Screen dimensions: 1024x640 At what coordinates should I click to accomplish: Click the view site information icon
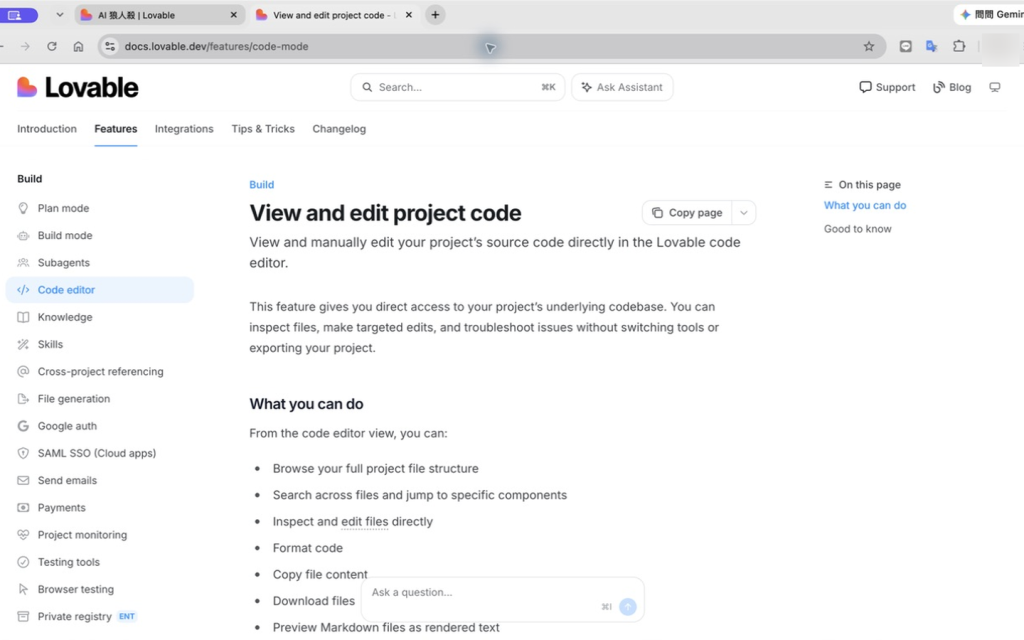[110, 46]
